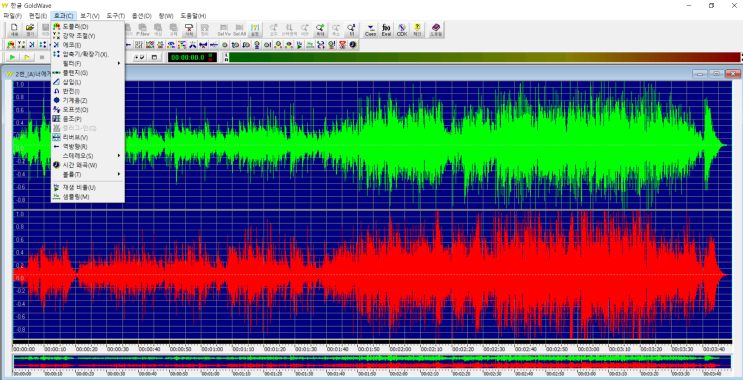Open the Eval expression evaluator icon
743x380 pixels.
tap(386, 29)
